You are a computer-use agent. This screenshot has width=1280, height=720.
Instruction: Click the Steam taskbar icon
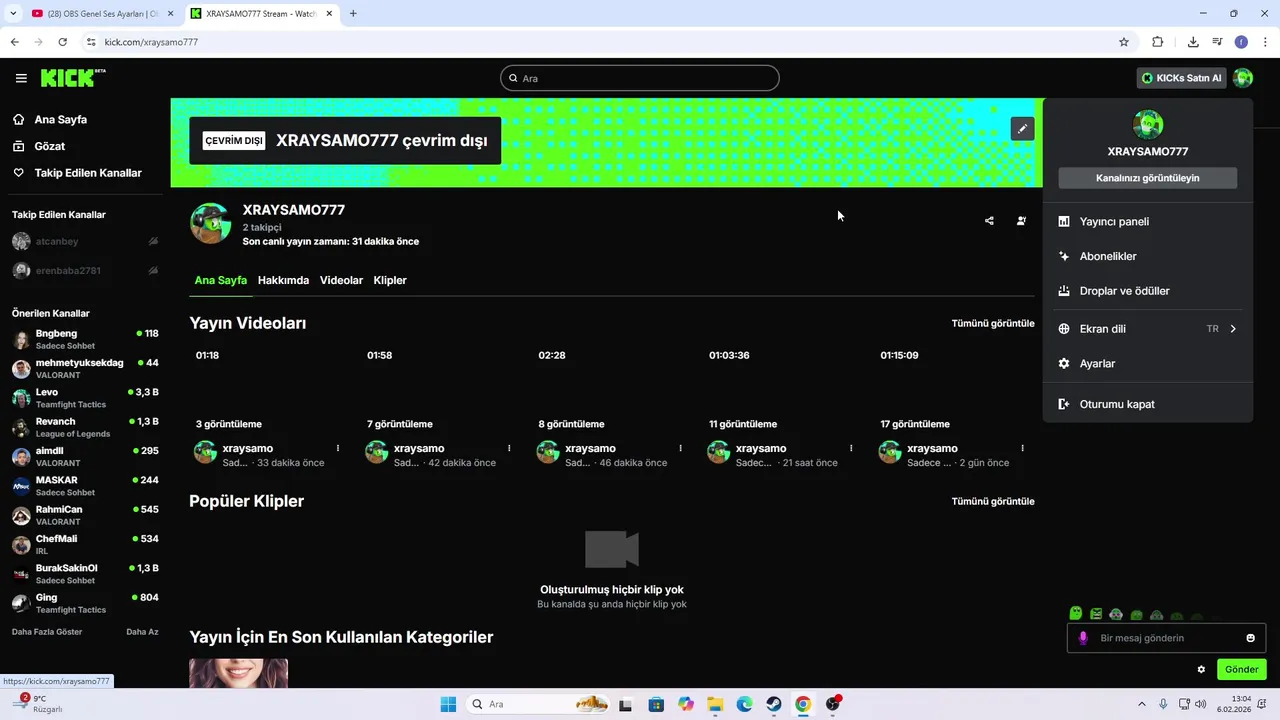click(774, 704)
